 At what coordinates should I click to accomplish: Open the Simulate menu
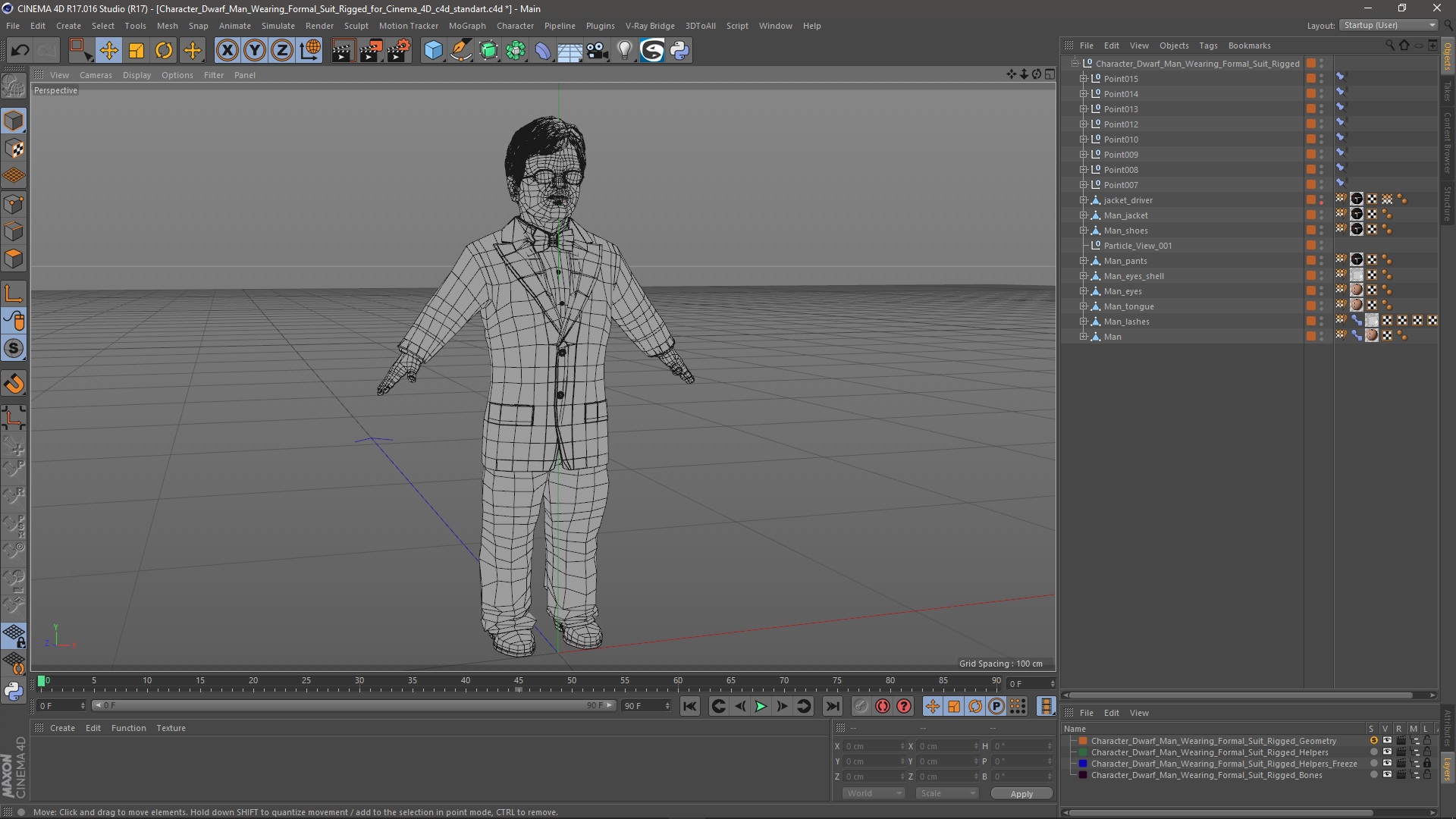click(x=278, y=26)
